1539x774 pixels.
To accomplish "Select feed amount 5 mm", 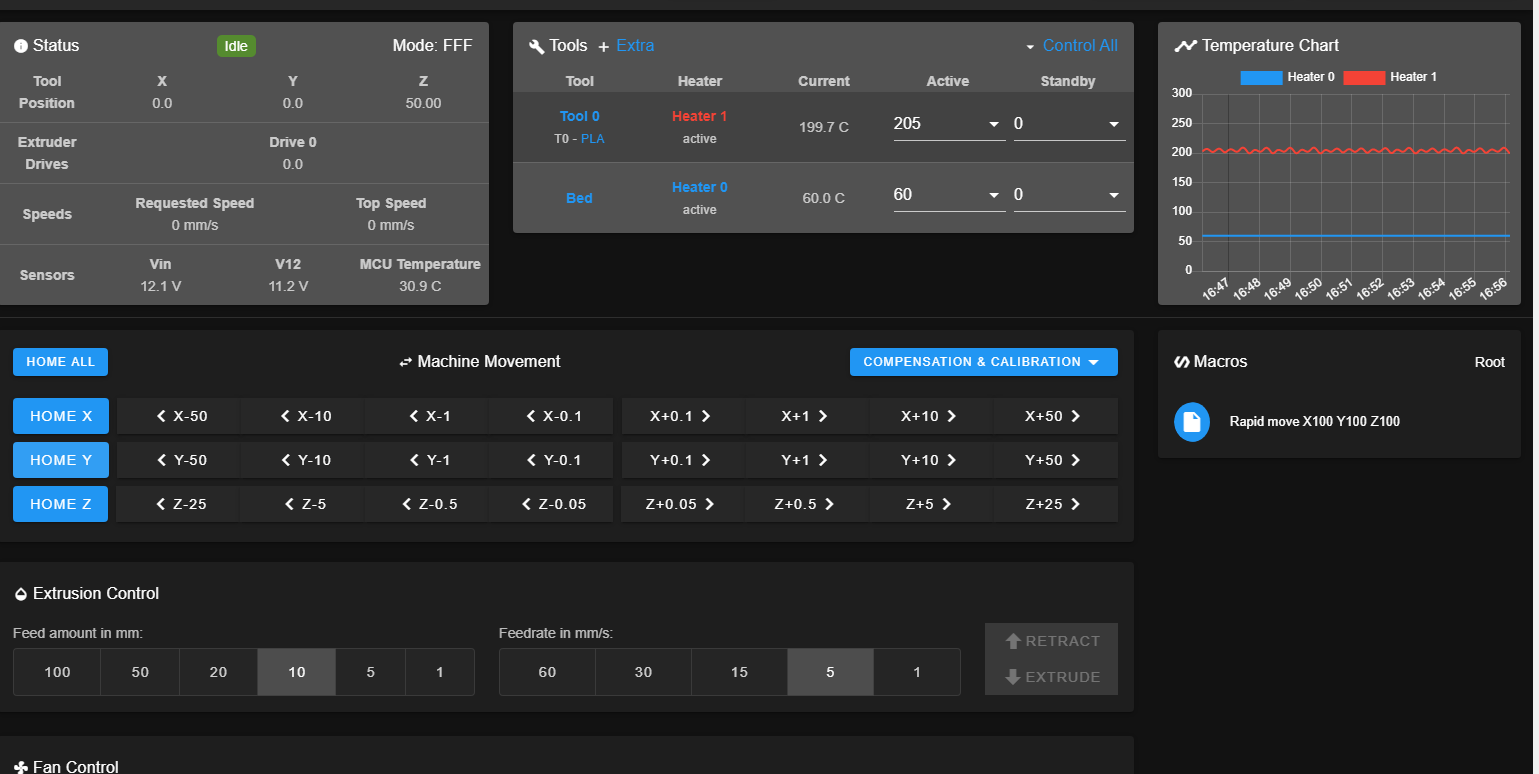I will tap(370, 672).
